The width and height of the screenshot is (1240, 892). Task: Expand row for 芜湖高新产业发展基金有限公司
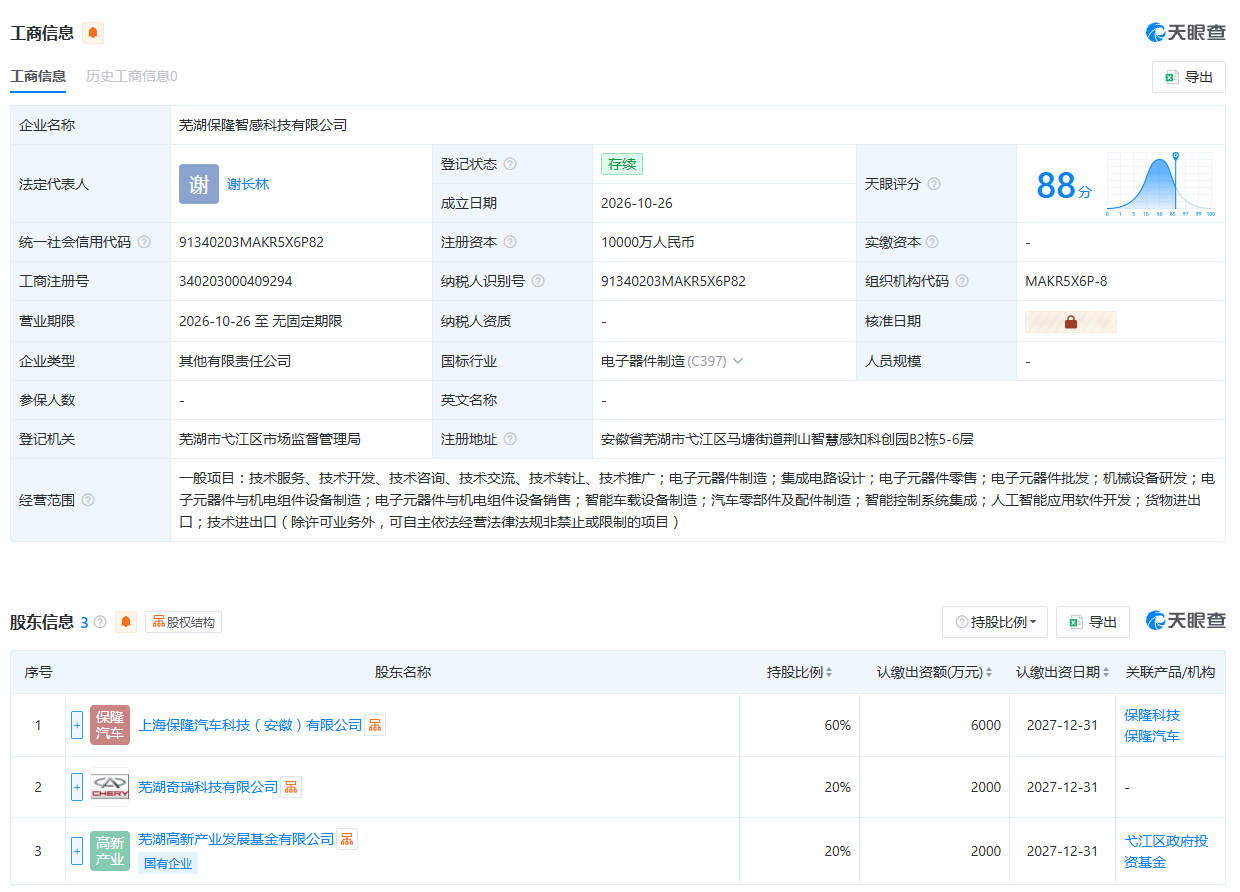click(77, 851)
